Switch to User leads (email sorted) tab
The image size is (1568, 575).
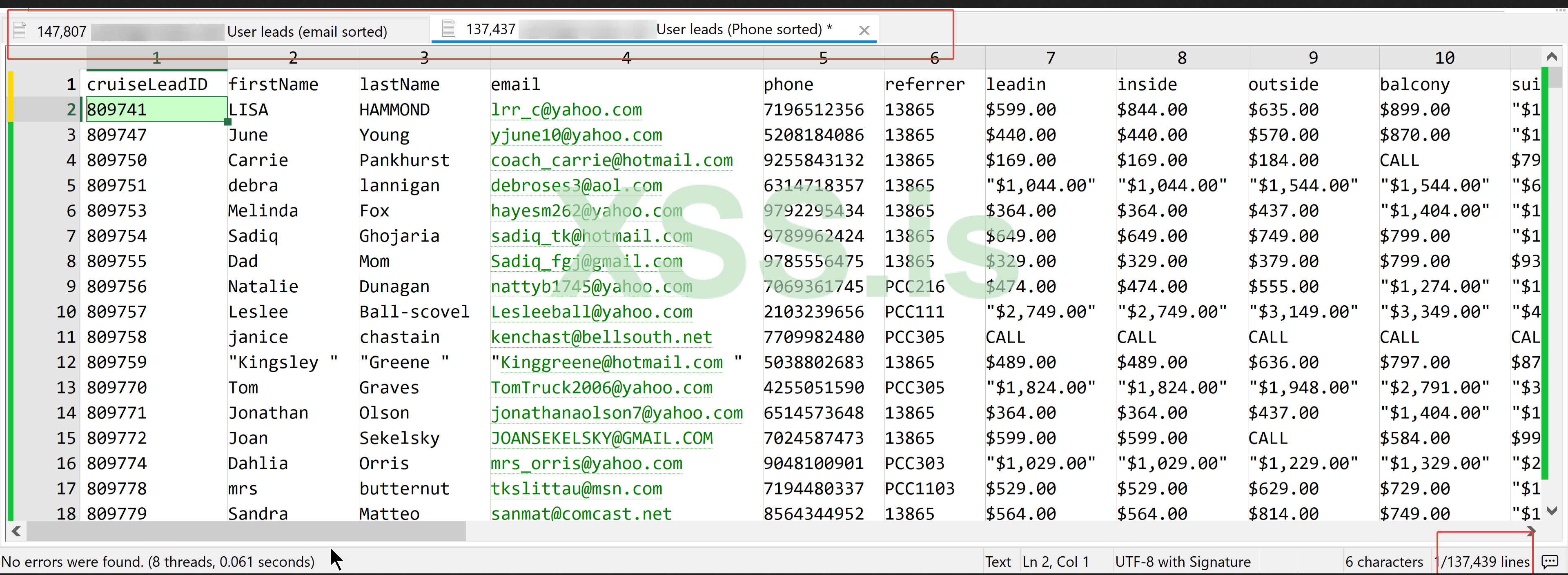click(306, 31)
